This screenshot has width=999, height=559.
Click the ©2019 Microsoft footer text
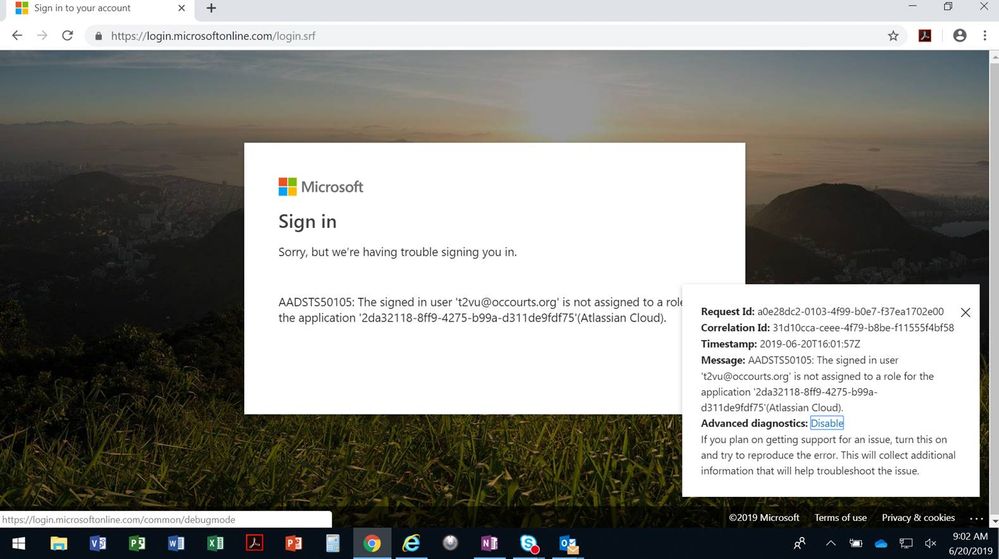[764, 518]
